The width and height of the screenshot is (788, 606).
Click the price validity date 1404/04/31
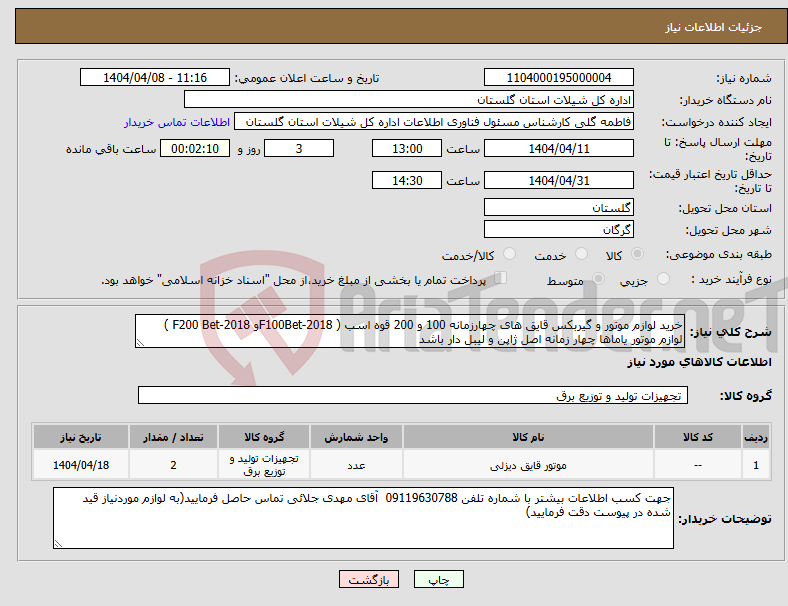(x=558, y=180)
